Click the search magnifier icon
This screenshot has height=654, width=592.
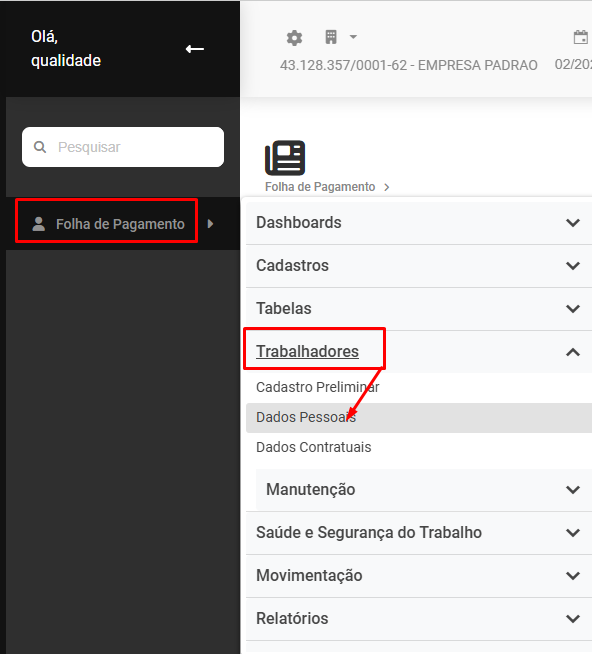pyautogui.click(x=40, y=147)
